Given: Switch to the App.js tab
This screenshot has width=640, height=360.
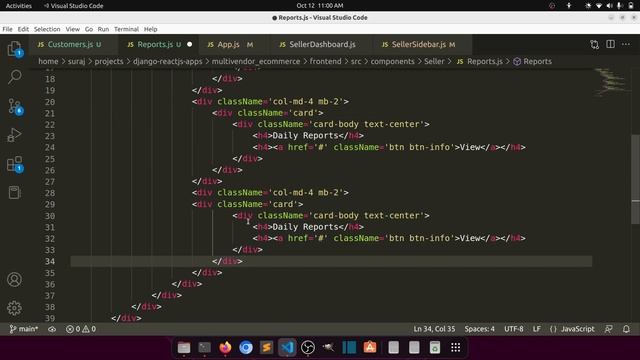Looking at the screenshot, I should click(x=231, y=44).
